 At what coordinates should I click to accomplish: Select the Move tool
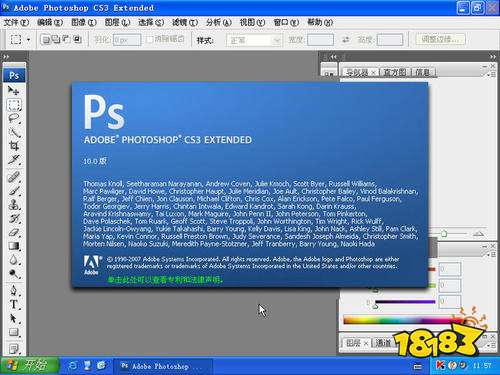click(13, 90)
